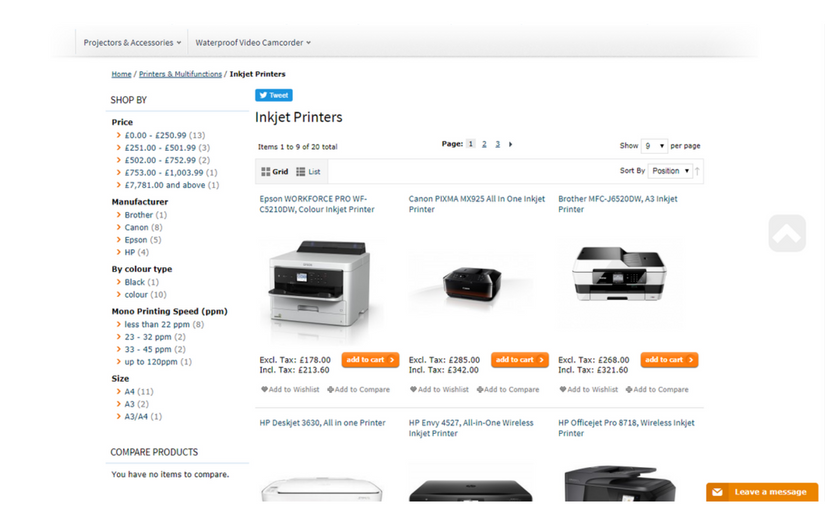Screen dimensions: 825x525
Task: Select current page 1 indicator
Action: tap(471, 144)
